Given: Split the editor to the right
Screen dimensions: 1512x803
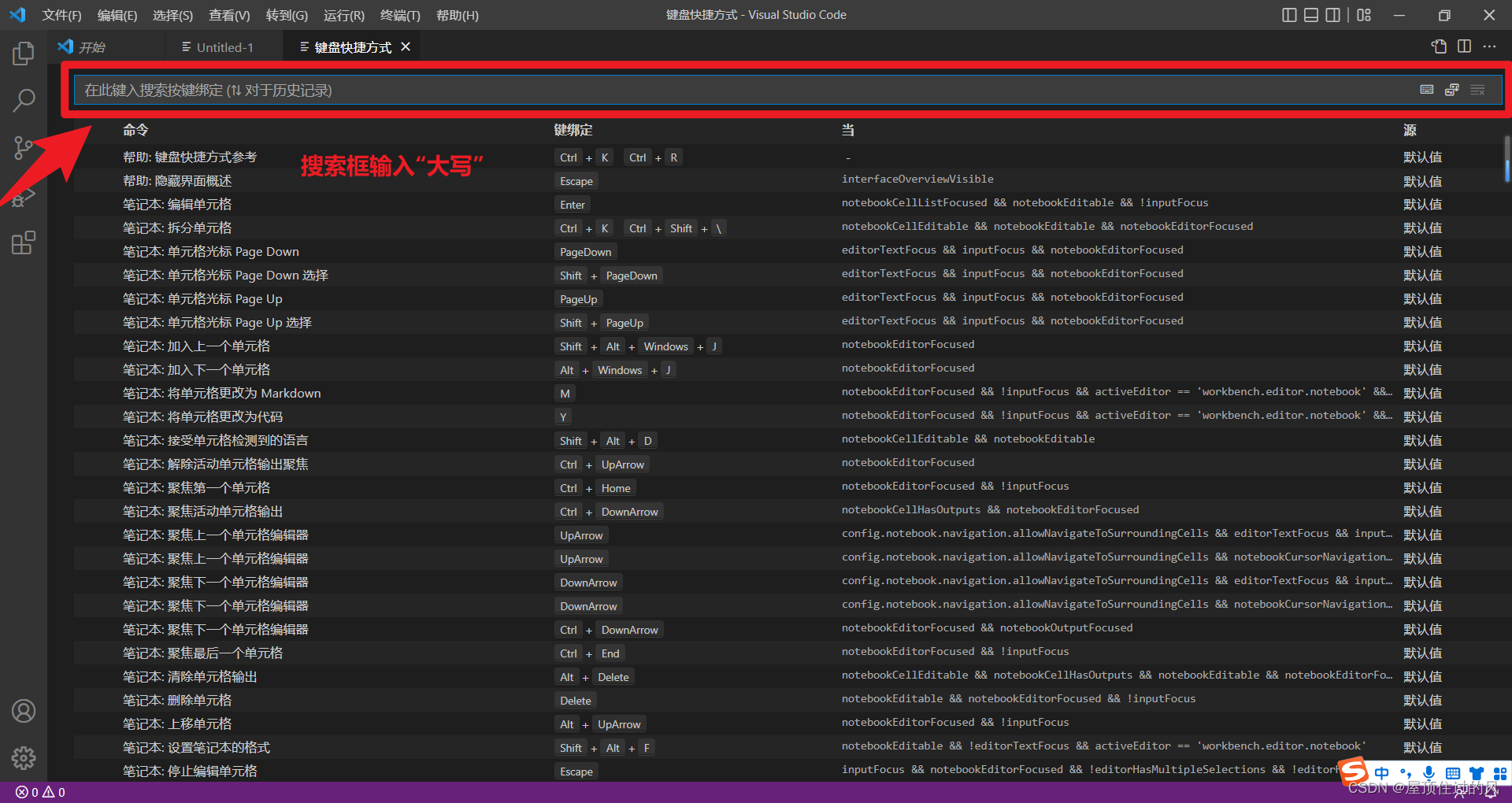Looking at the screenshot, I should coord(1464,46).
